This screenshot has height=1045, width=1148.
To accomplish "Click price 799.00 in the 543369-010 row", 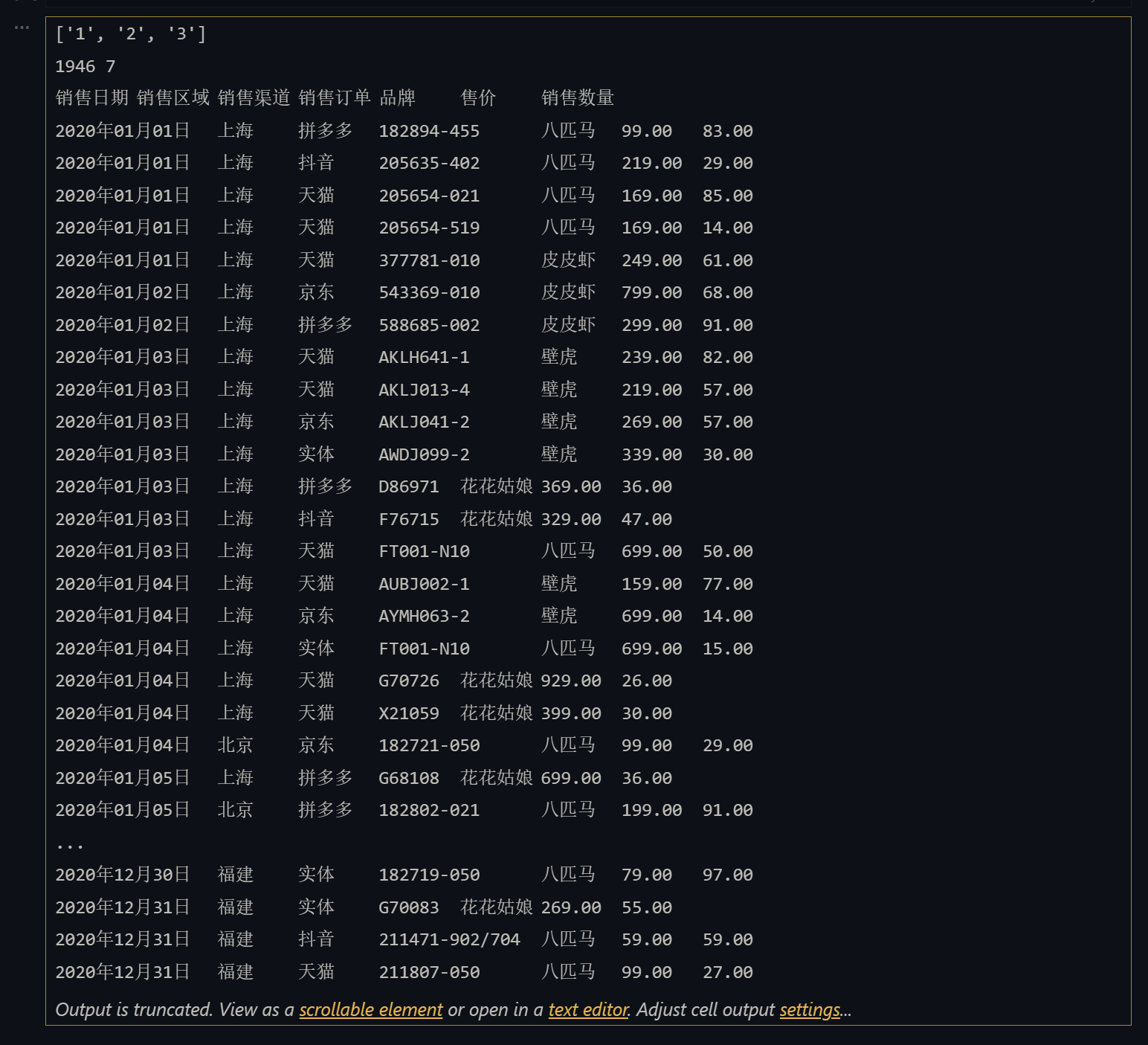I will point(651,293).
